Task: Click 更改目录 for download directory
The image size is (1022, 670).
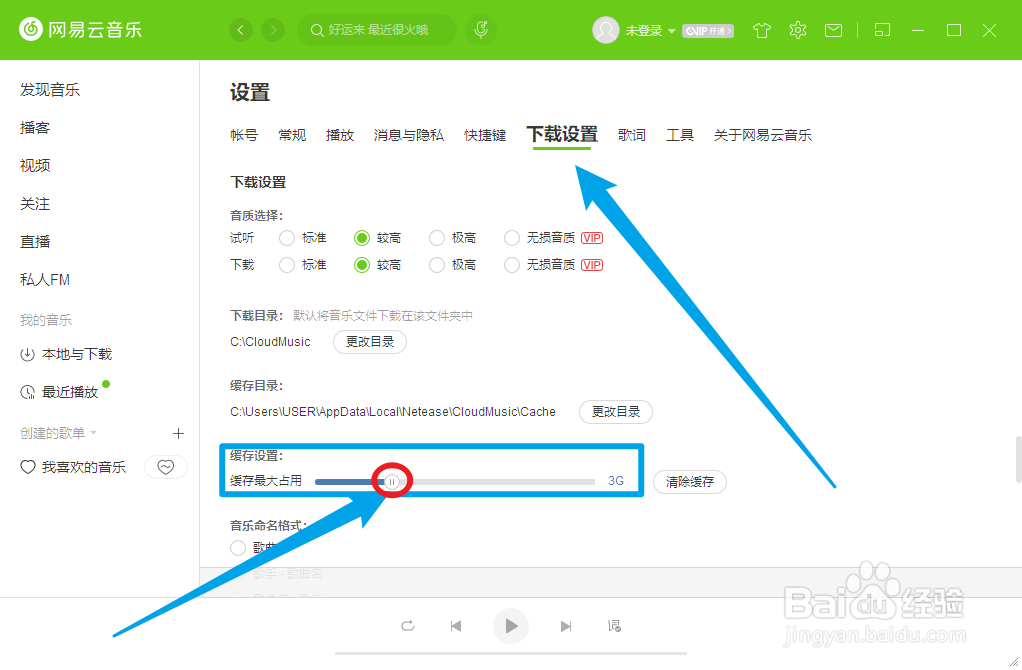Action: click(x=370, y=342)
